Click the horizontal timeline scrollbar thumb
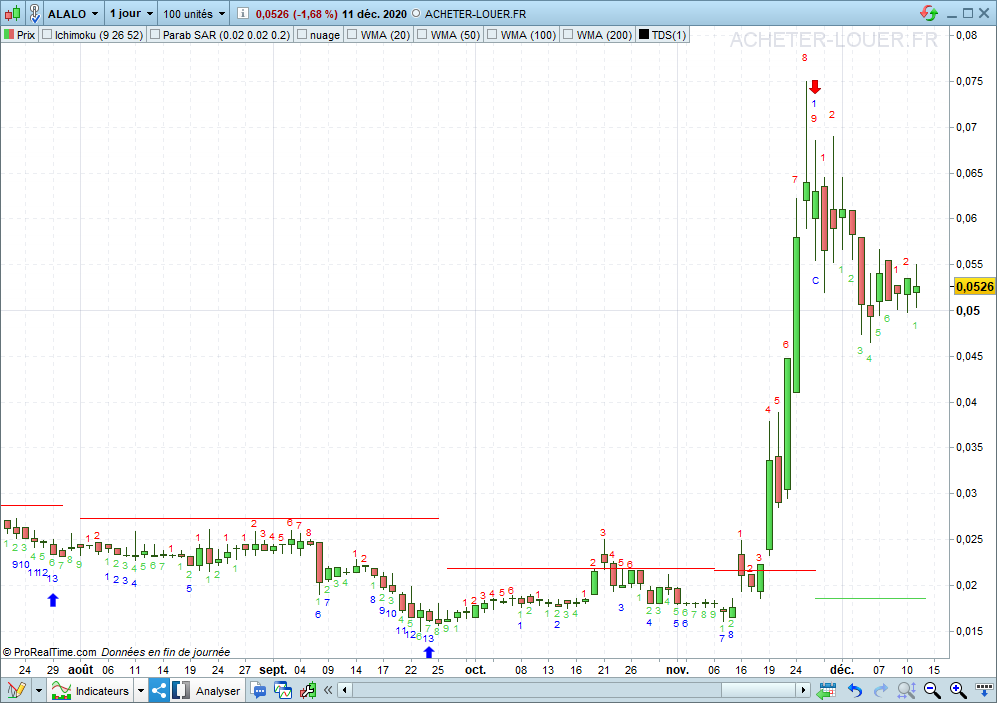Image resolution: width=997 pixels, height=703 pixels. coord(758,690)
